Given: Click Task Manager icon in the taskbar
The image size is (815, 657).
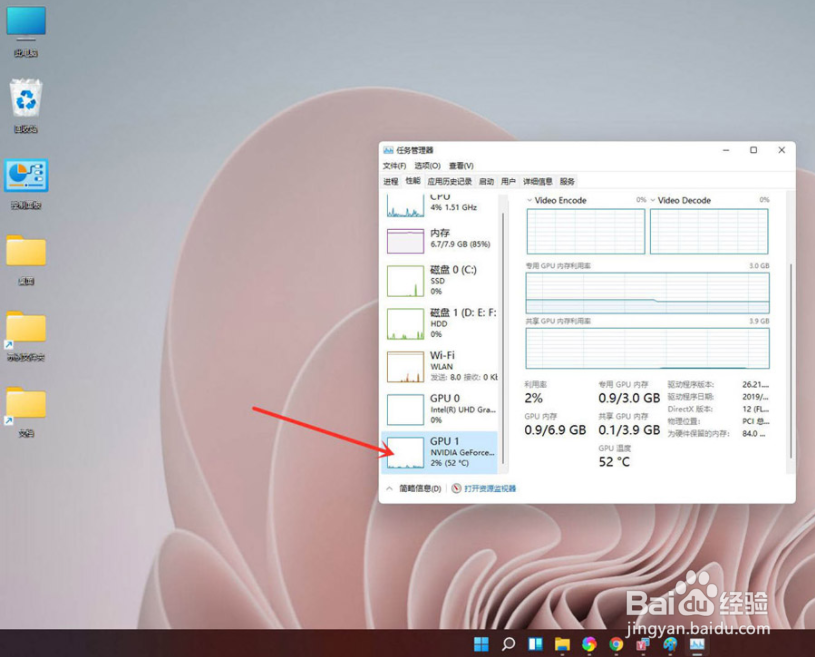Looking at the screenshot, I should click(x=697, y=644).
